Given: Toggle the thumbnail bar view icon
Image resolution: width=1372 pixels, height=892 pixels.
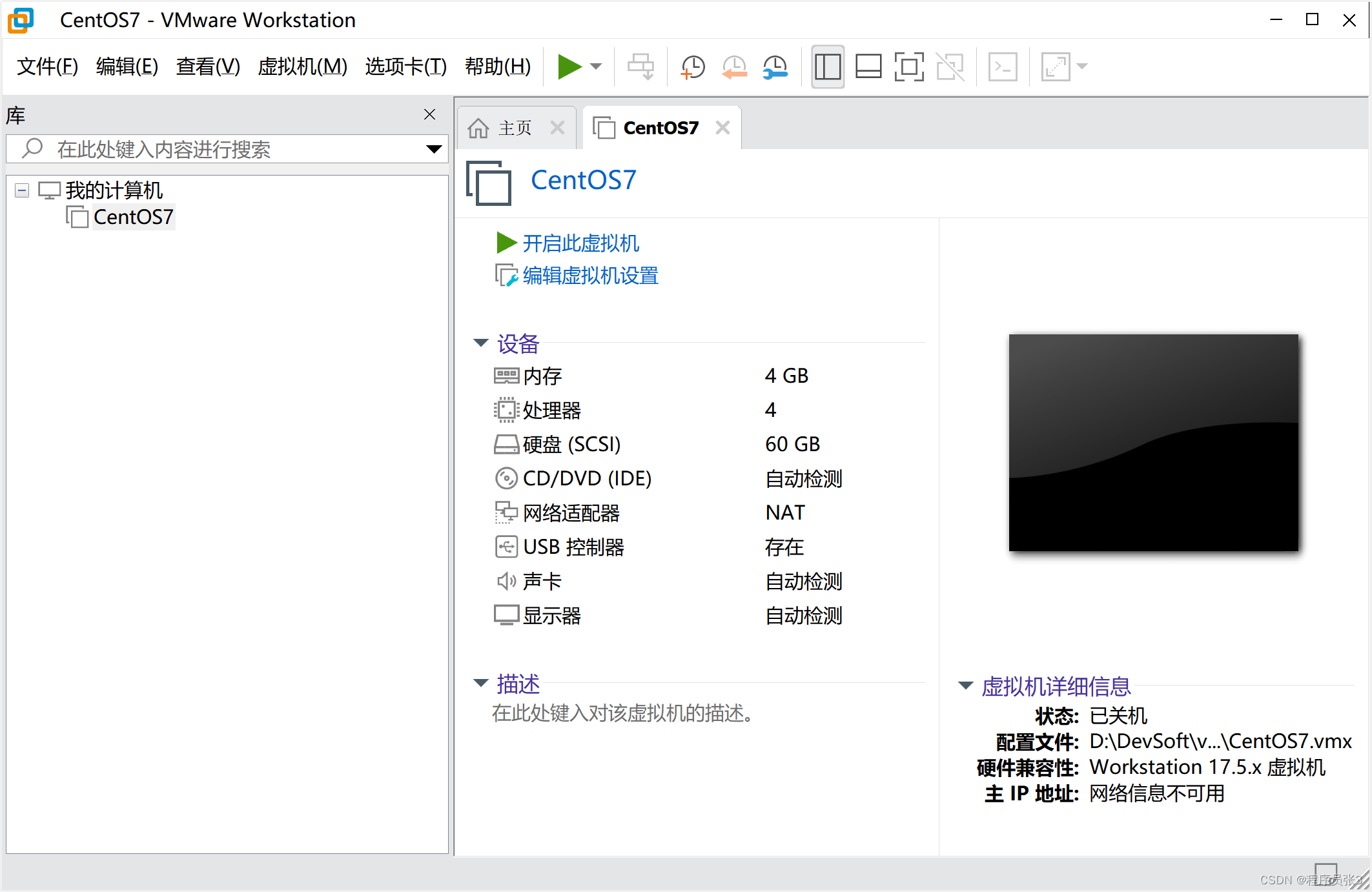Looking at the screenshot, I should pos(868,66).
